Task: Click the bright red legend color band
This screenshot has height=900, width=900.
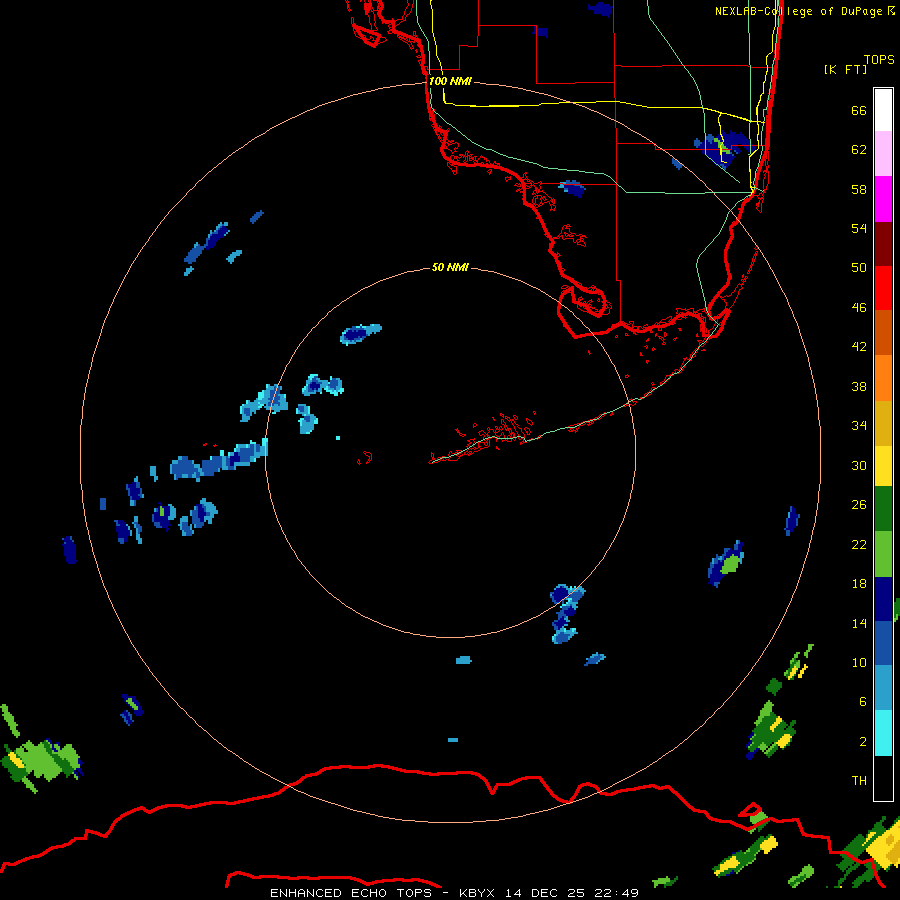Action: click(883, 288)
